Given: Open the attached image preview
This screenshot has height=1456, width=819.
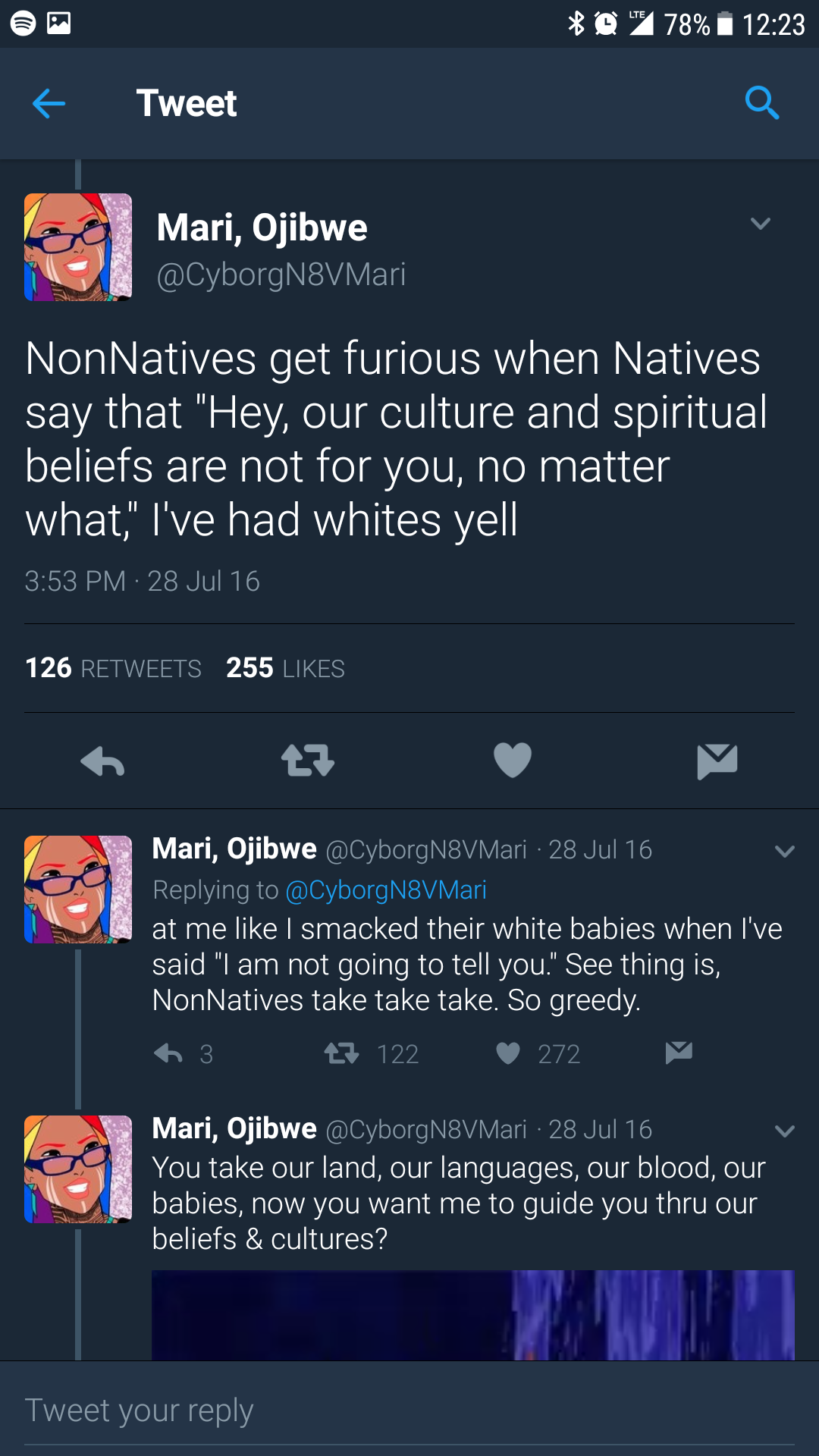Looking at the screenshot, I should (x=472, y=1315).
